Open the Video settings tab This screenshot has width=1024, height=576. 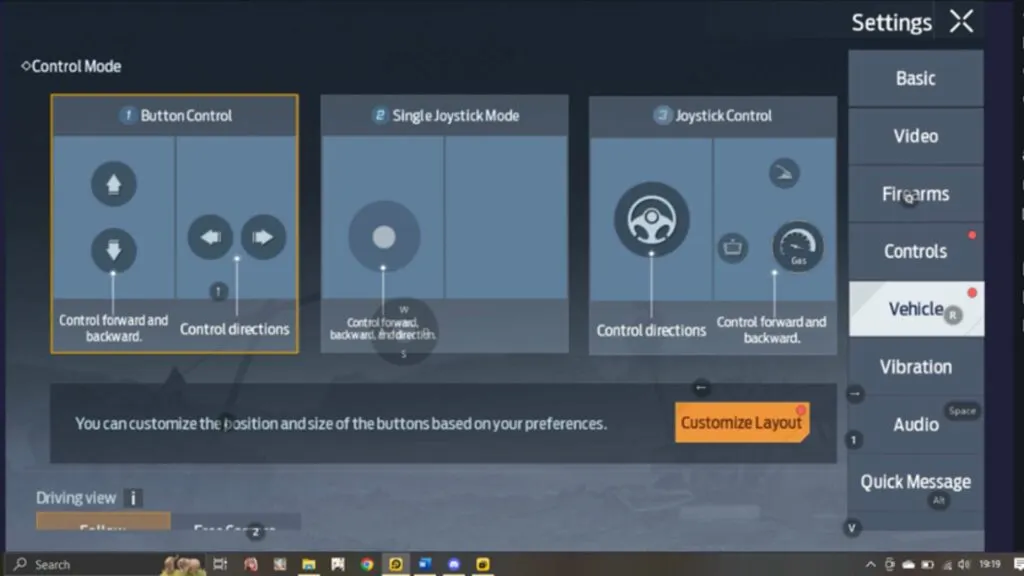(x=916, y=136)
